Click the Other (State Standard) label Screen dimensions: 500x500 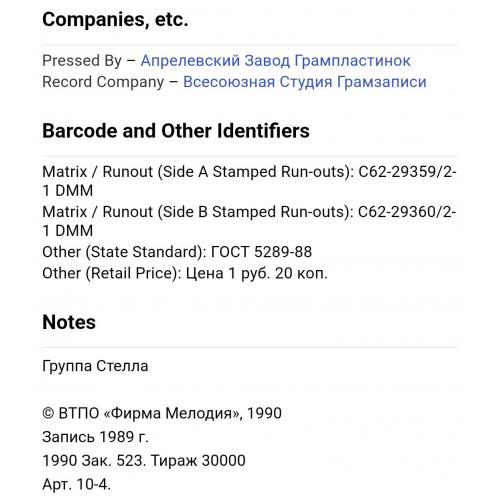pyautogui.click(x=124, y=252)
